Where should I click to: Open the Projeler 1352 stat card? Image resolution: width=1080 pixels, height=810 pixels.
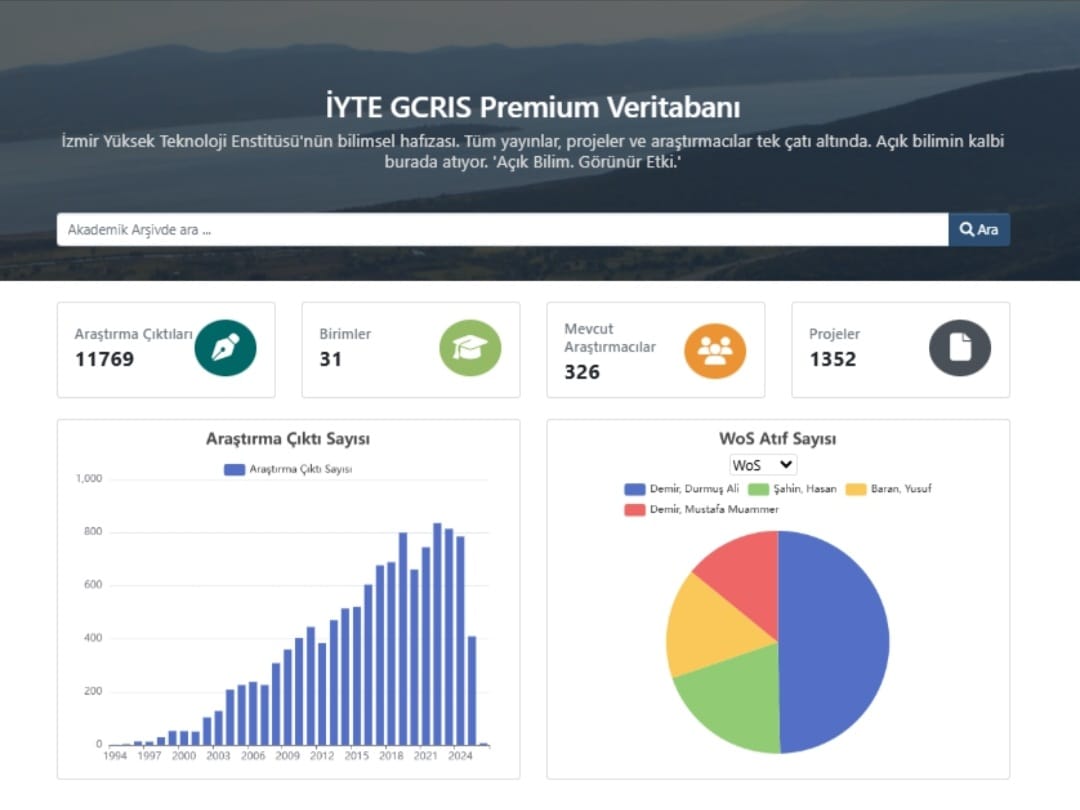coord(900,349)
